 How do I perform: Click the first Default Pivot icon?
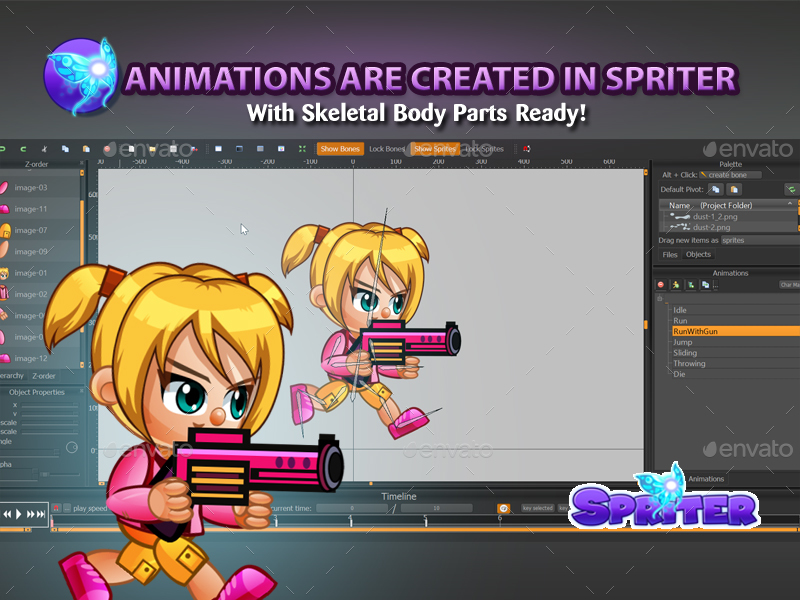click(716, 189)
